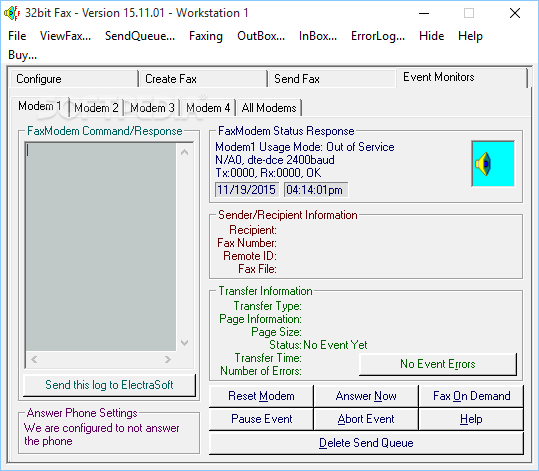Open the InBox... menu

(x=318, y=36)
